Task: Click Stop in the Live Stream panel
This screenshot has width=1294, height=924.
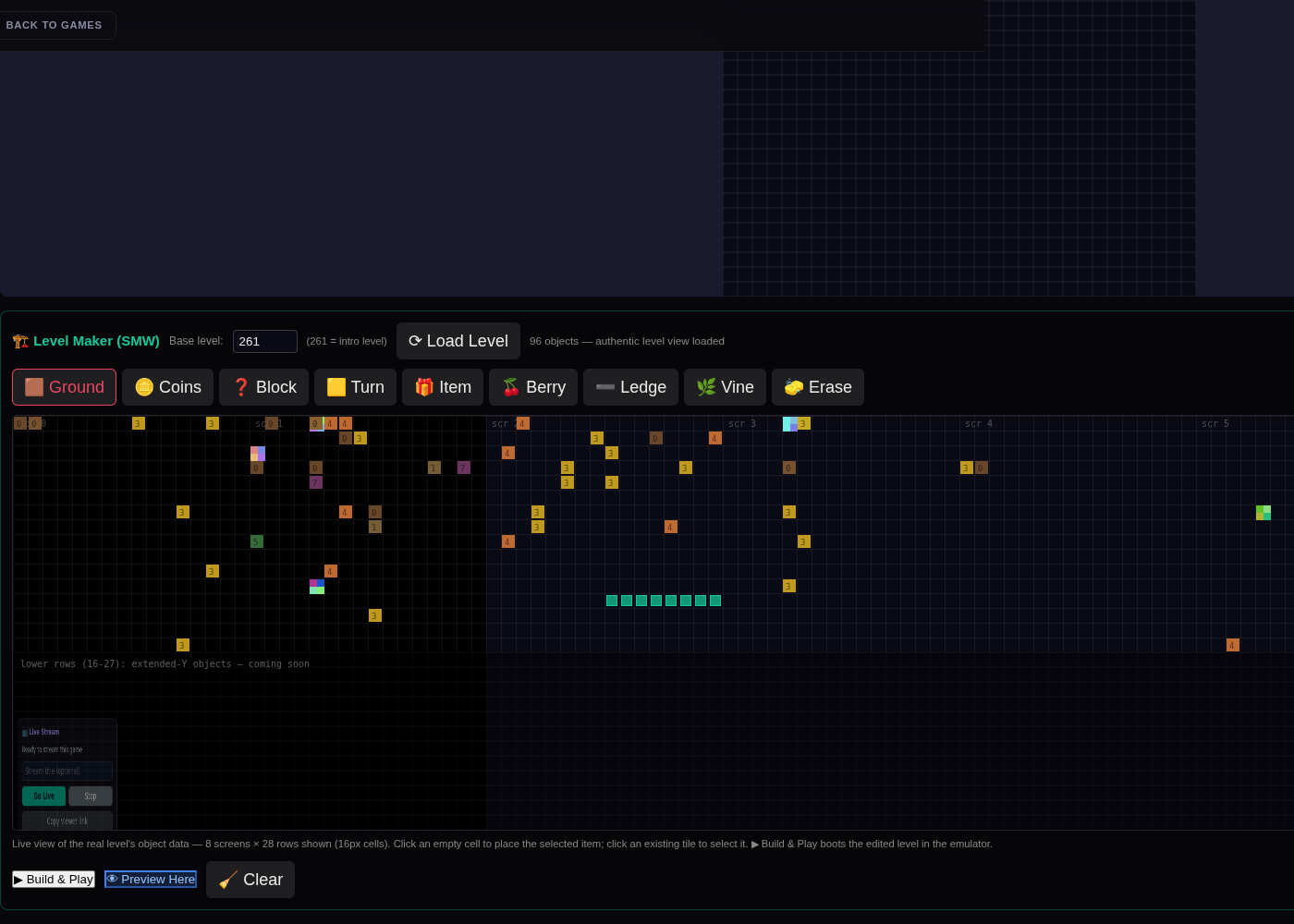Action: (91, 796)
